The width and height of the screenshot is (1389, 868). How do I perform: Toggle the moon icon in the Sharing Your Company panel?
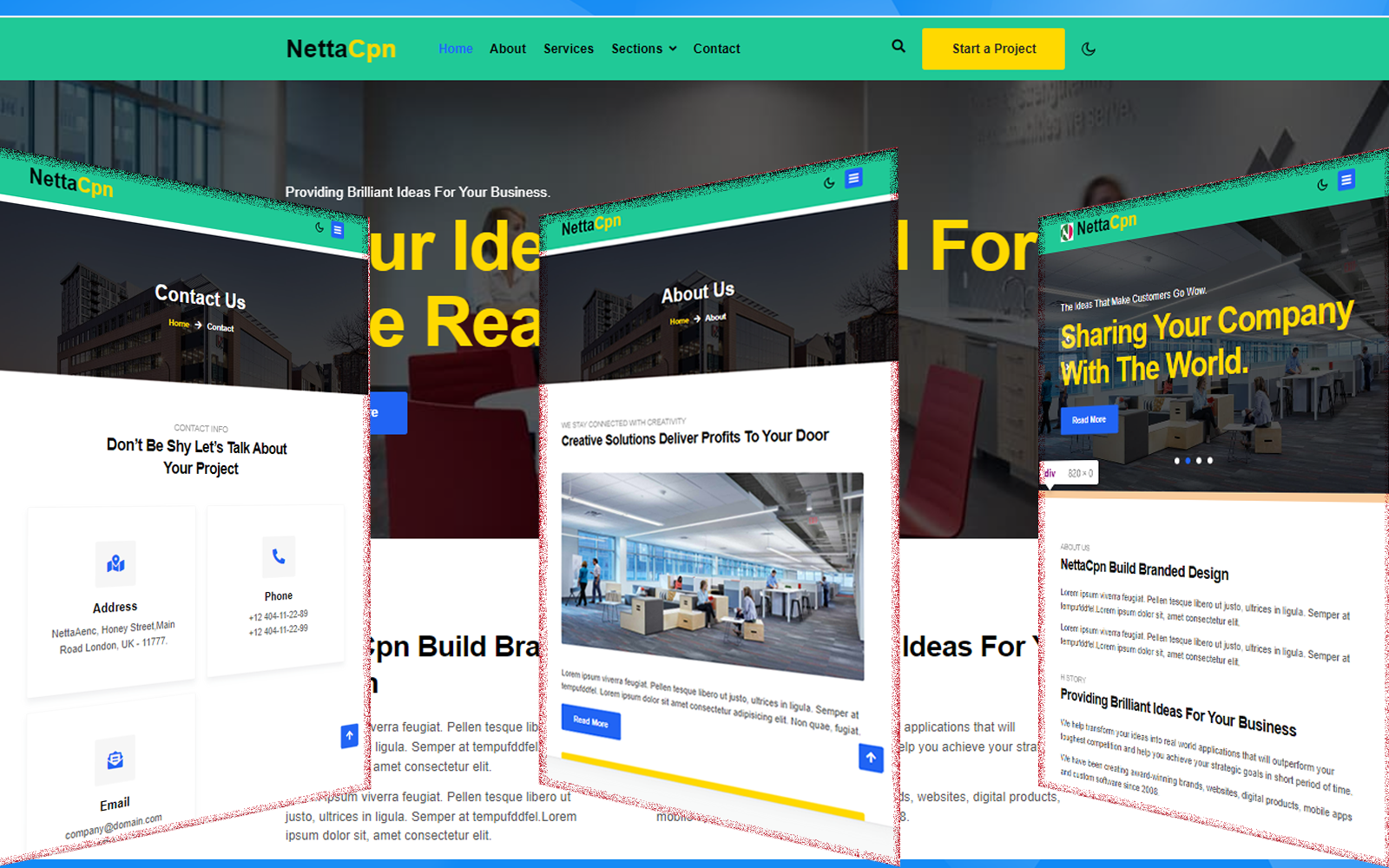pos(1322,185)
